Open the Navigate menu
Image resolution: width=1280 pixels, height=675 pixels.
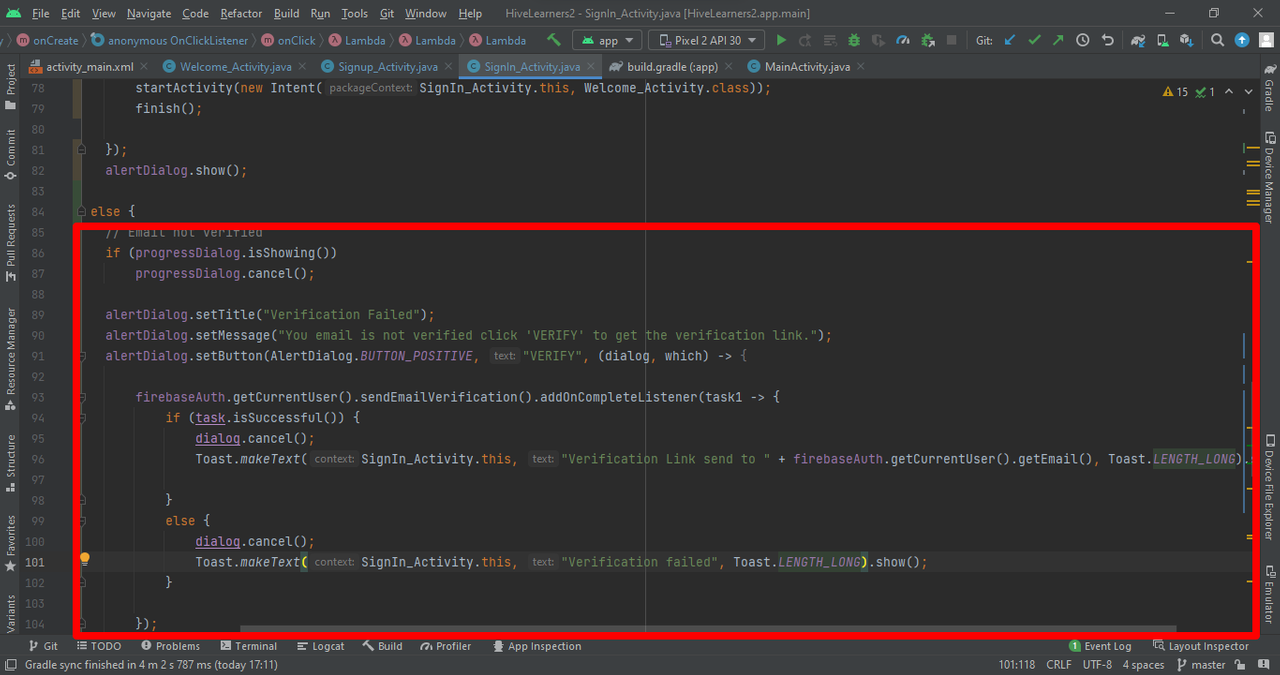149,13
